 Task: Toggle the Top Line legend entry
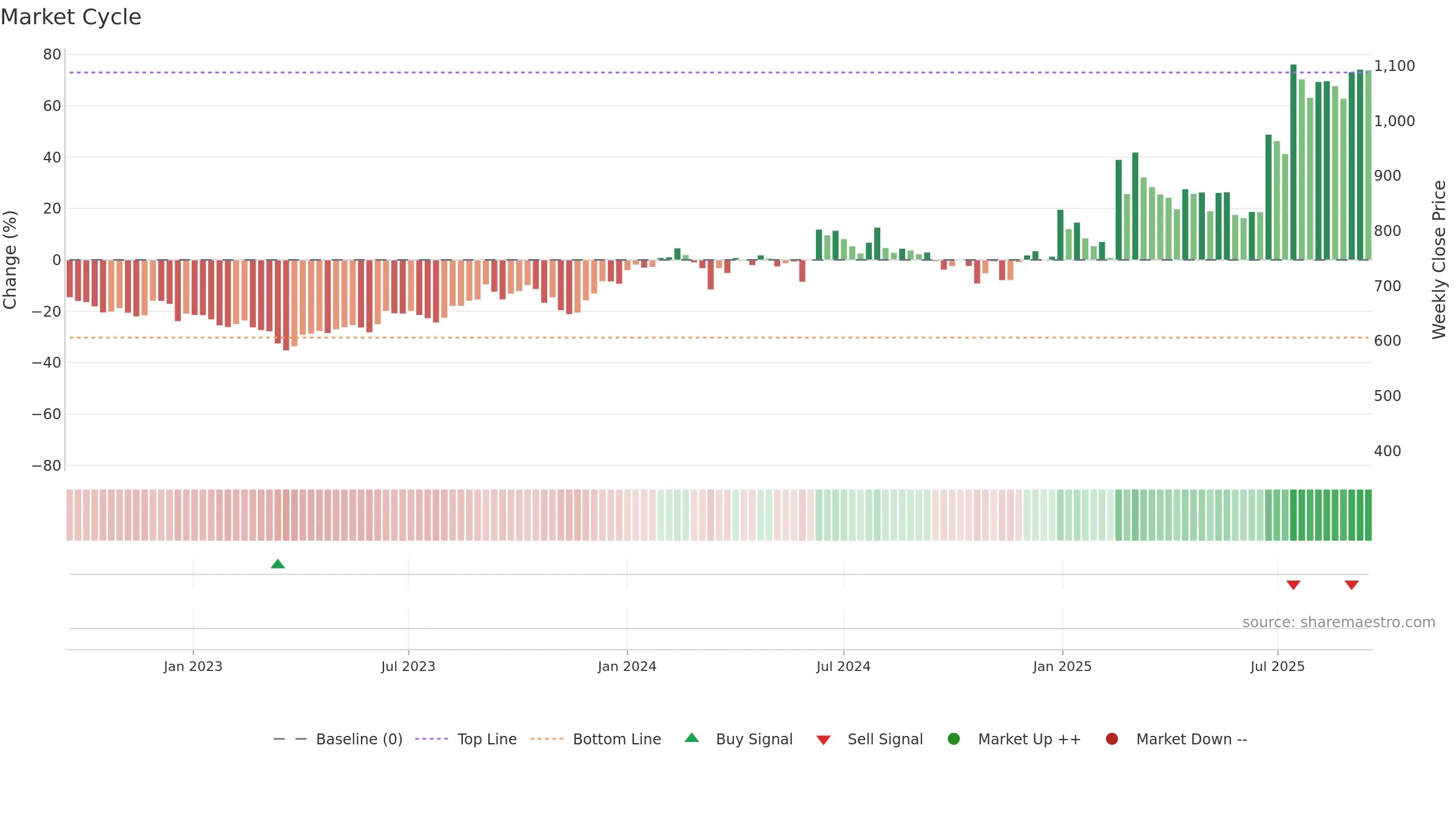click(466, 739)
